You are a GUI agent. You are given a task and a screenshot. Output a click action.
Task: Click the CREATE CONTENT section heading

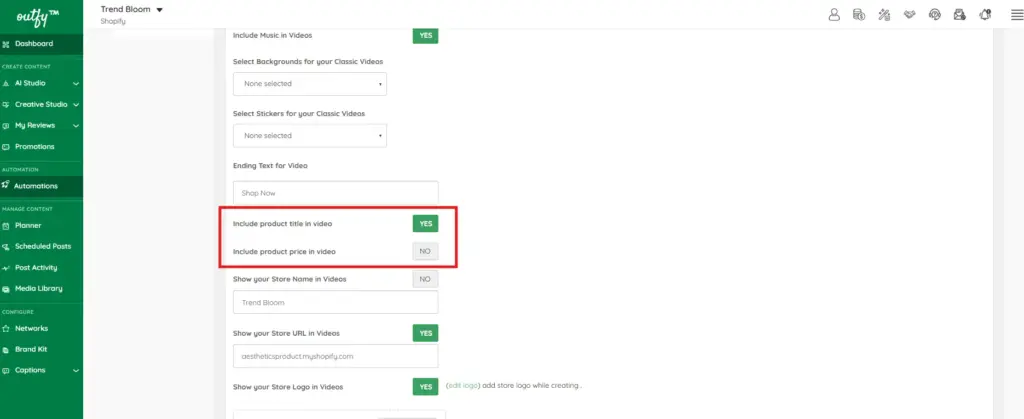coord(26,67)
